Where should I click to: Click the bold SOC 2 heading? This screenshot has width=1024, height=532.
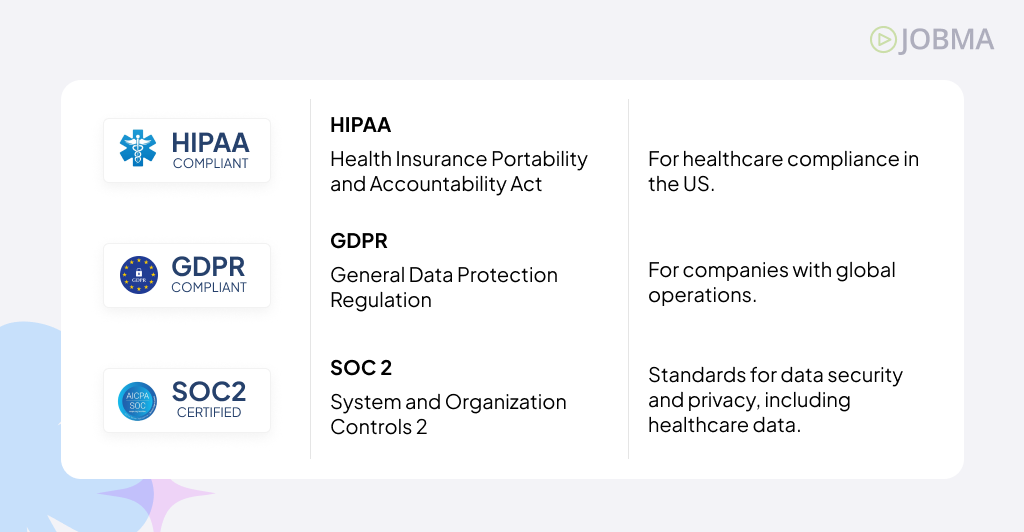pos(360,368)
